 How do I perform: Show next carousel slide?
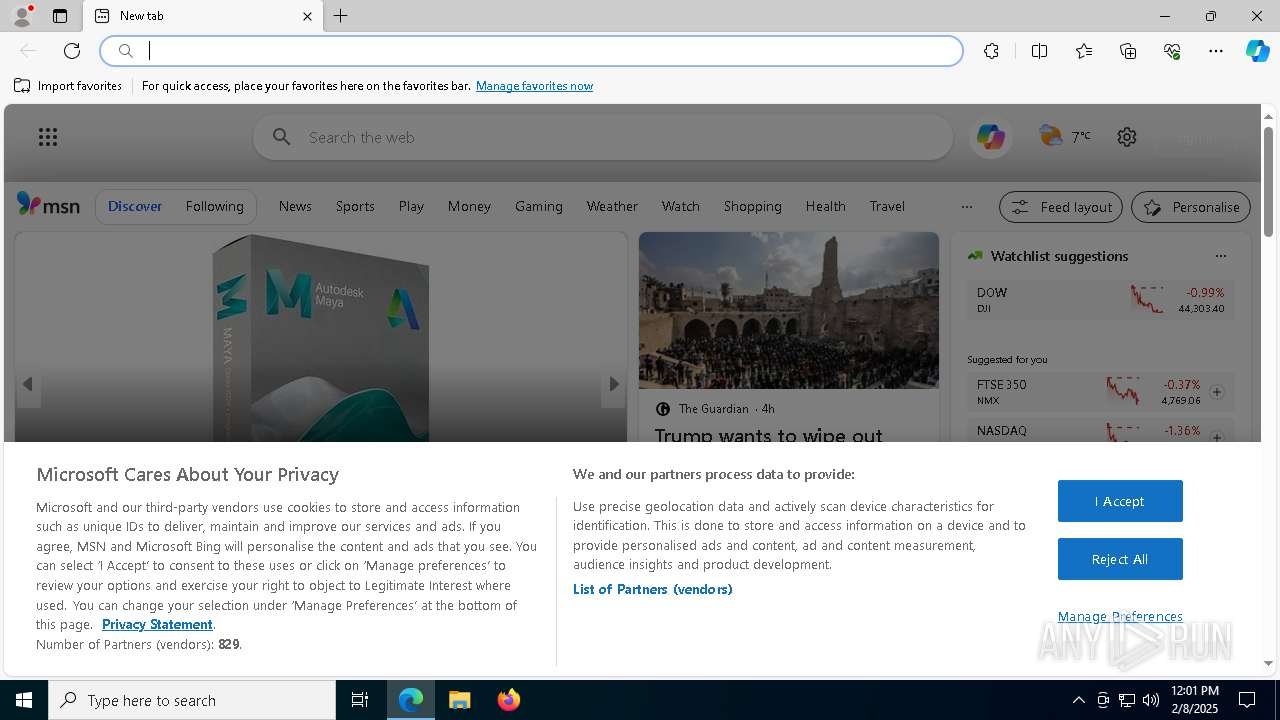[613, 384]
